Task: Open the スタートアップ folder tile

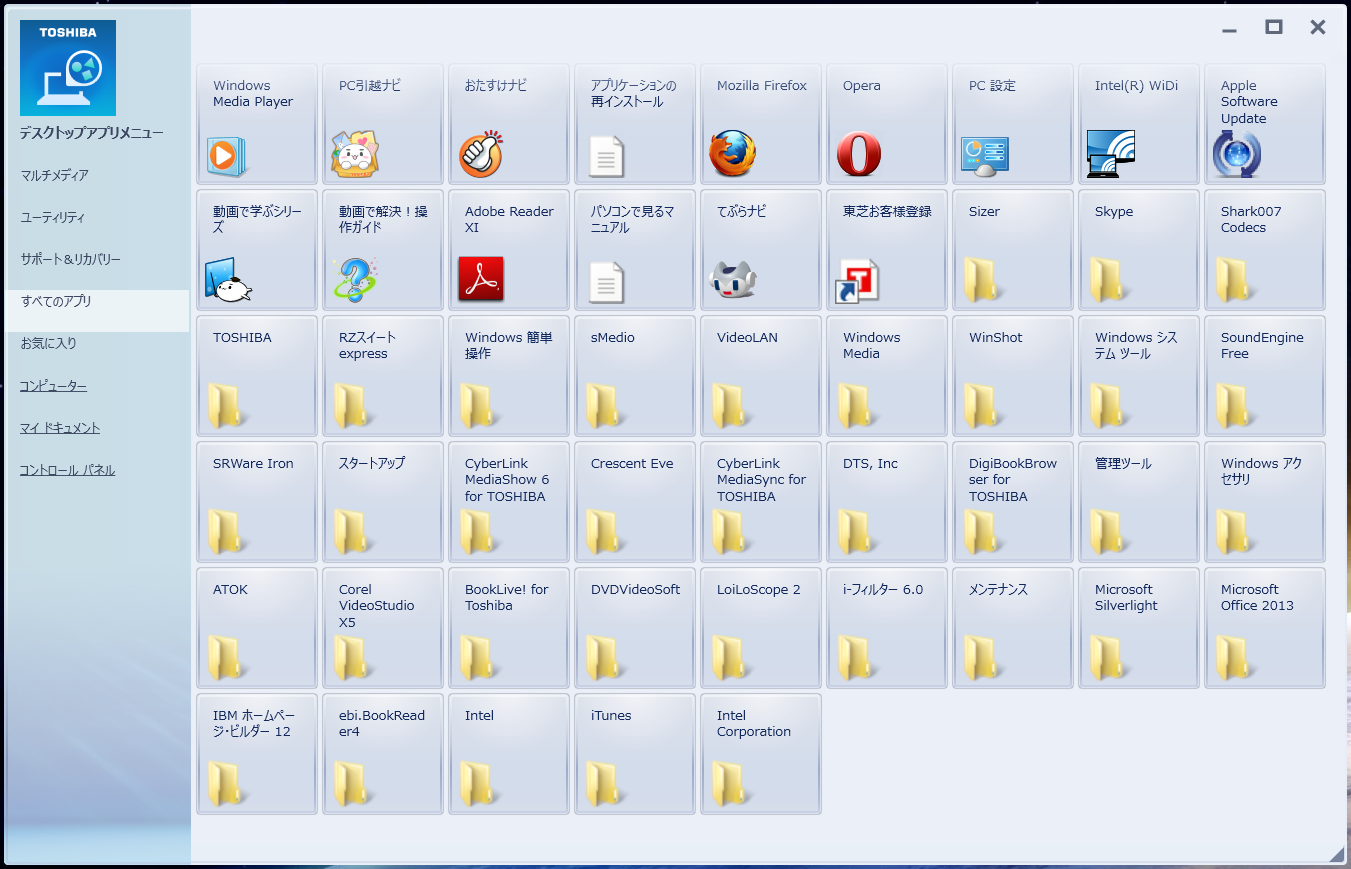Action: click(x=383, y=502)
